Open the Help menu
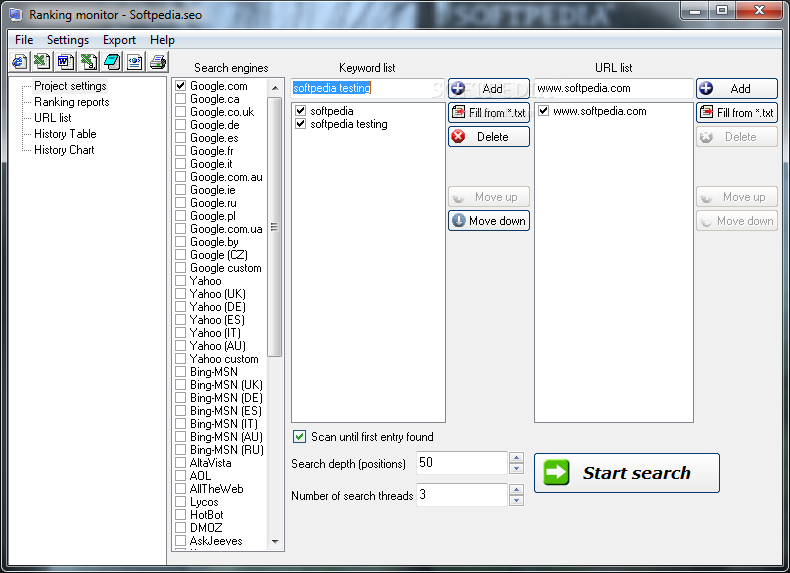Image resolution: width=790 pixels, height=573 pixels. tap(162, 40)
